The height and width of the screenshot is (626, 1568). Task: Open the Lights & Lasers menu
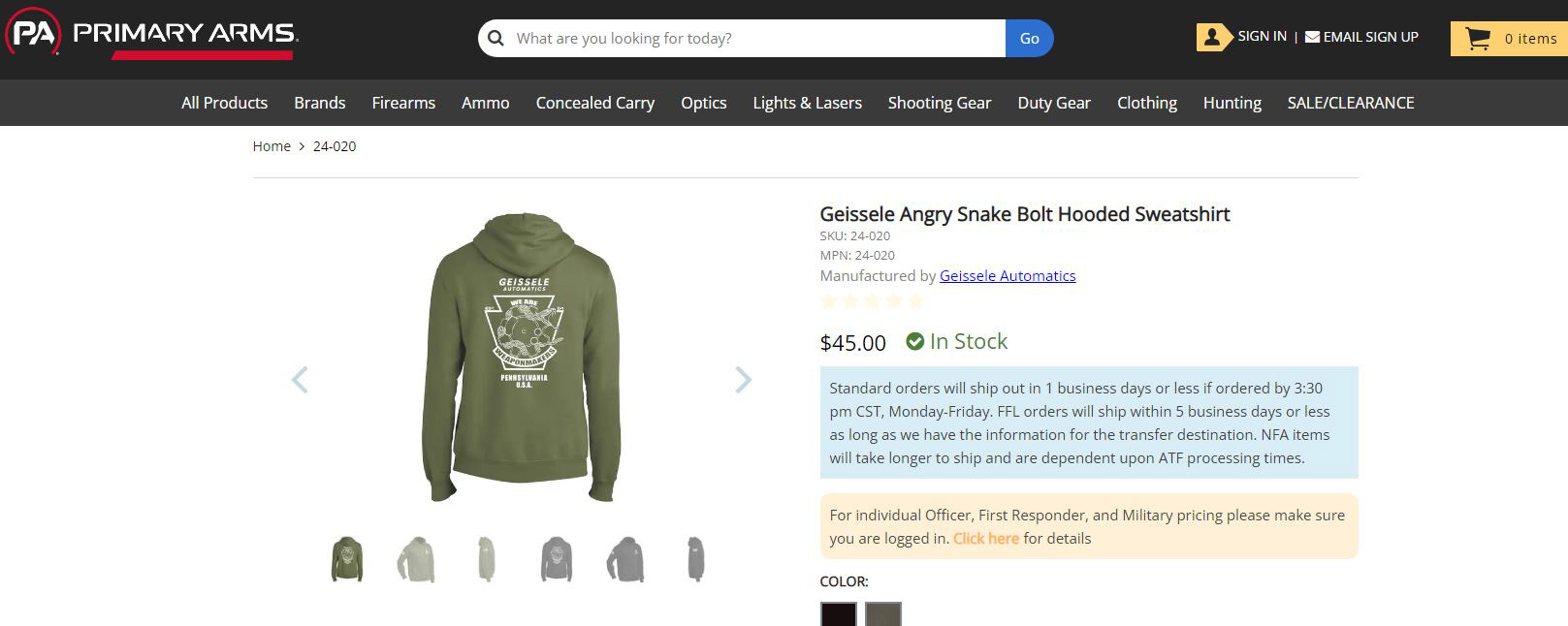tap(807, 103)
